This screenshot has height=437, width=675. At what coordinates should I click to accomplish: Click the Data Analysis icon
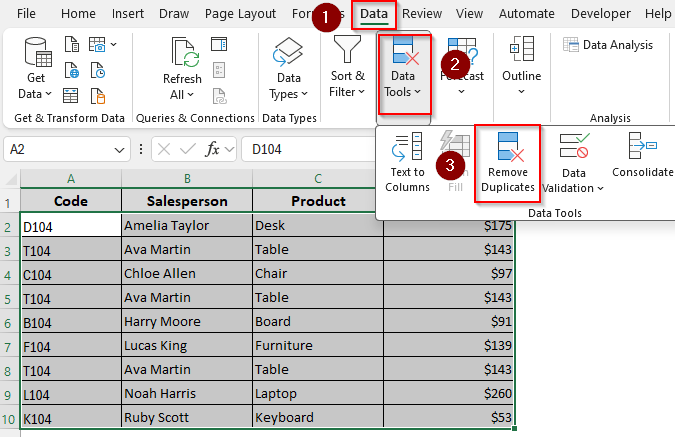pyautogui.click(x=571, y=44)
